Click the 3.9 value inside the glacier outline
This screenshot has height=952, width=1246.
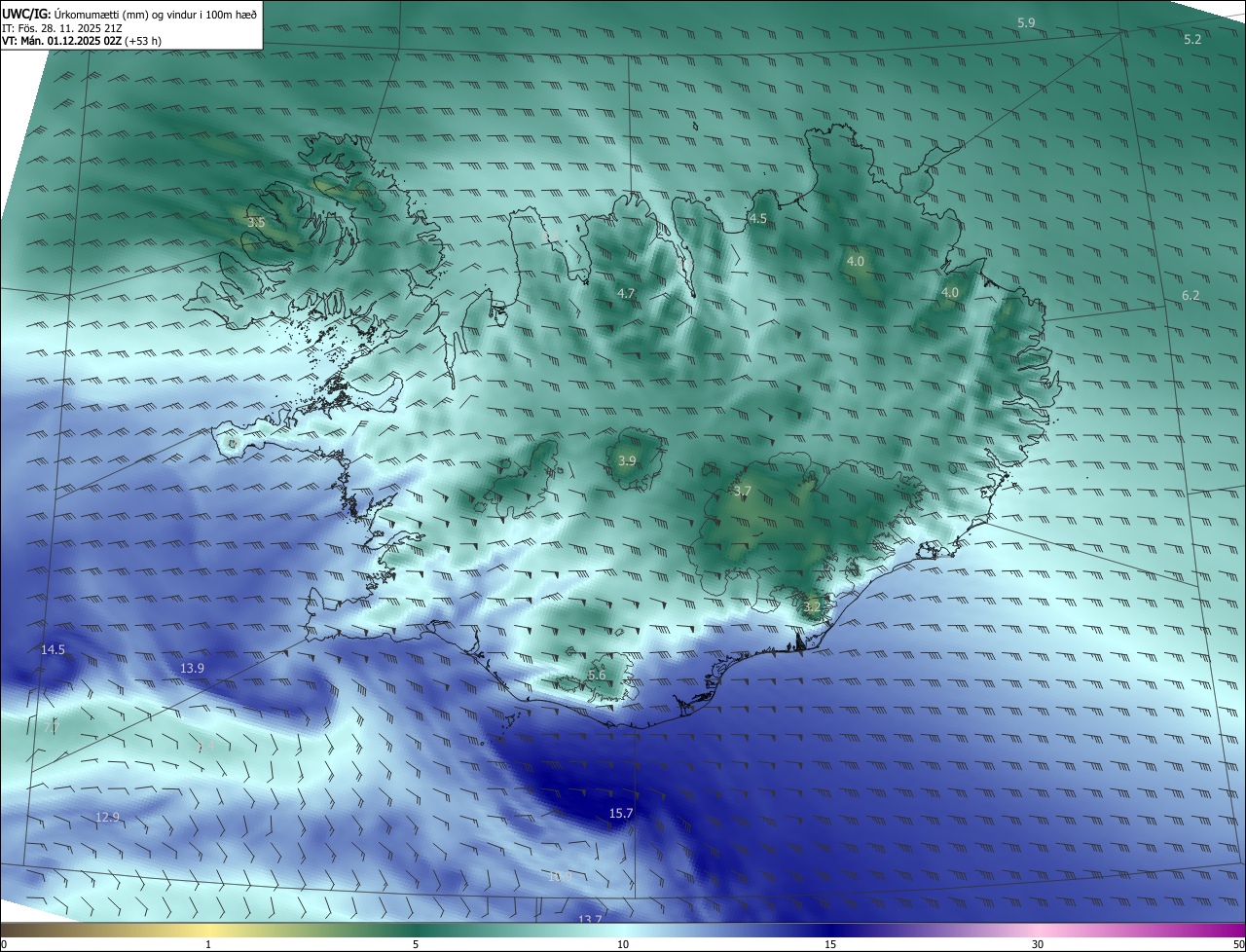[x=627, y=460]
